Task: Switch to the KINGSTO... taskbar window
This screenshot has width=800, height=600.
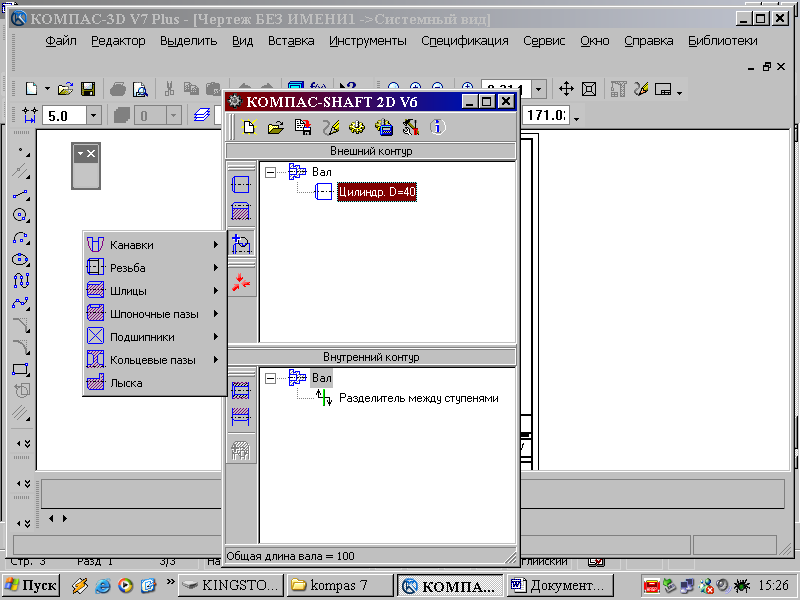Action: coord(231,585)
